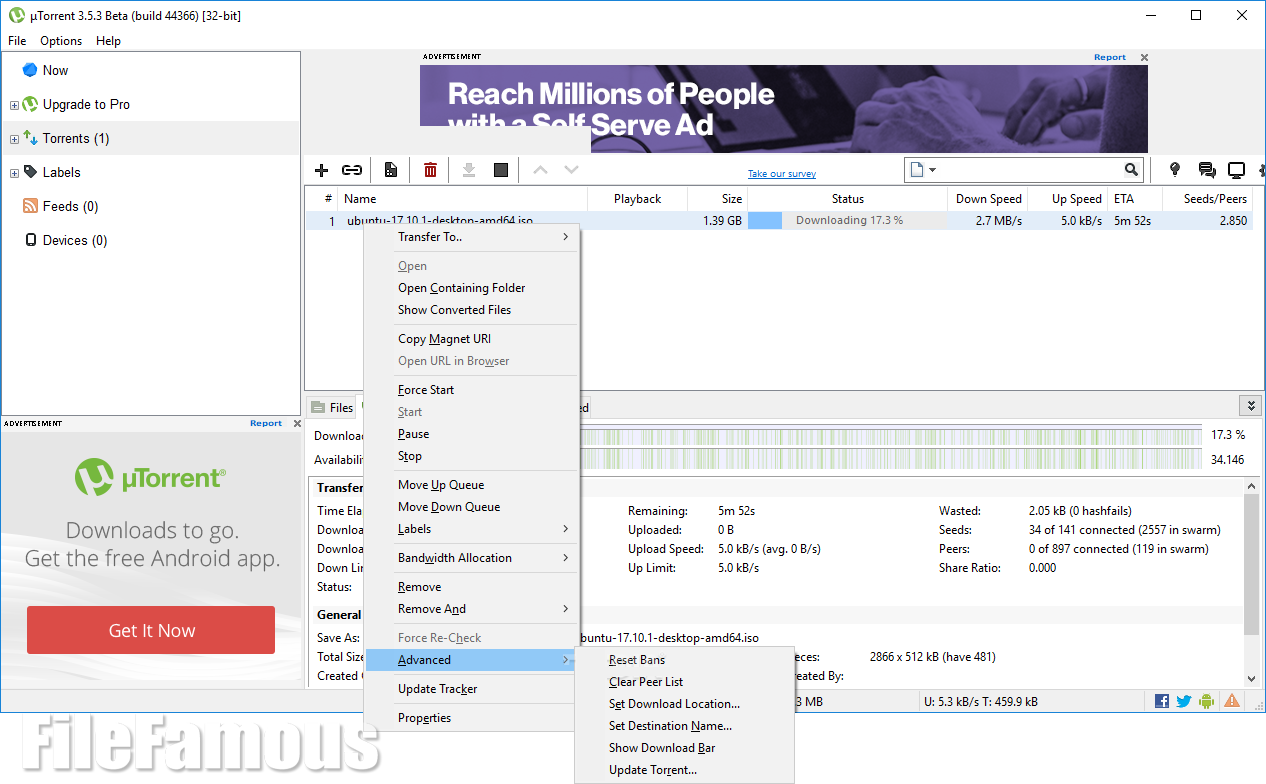This screenshot has height=784, width=1266.
Task: Click the chat bubbles icon in the toolbar
Action: coord(1207,170)
